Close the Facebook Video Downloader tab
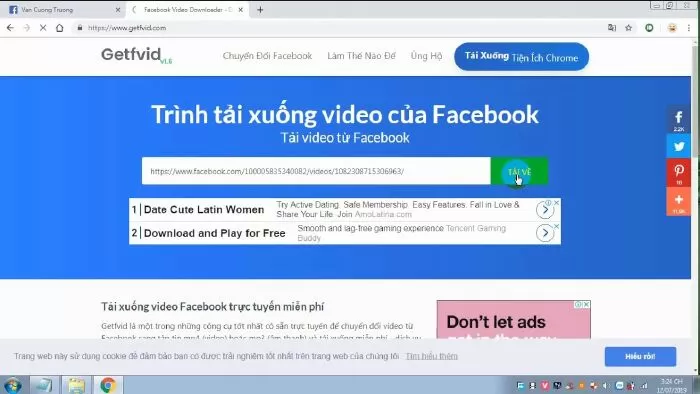This screenshot has height=394, width=700. pos(241,9)
